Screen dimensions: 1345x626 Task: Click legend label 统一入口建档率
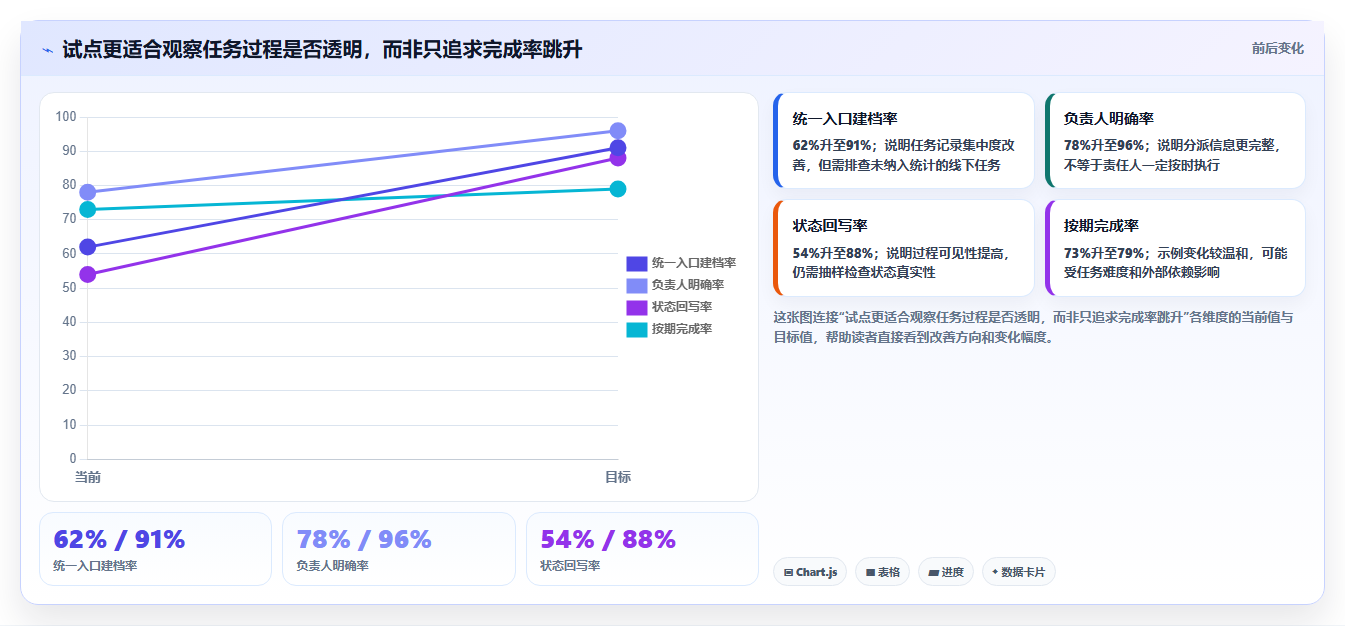point(694,263)
